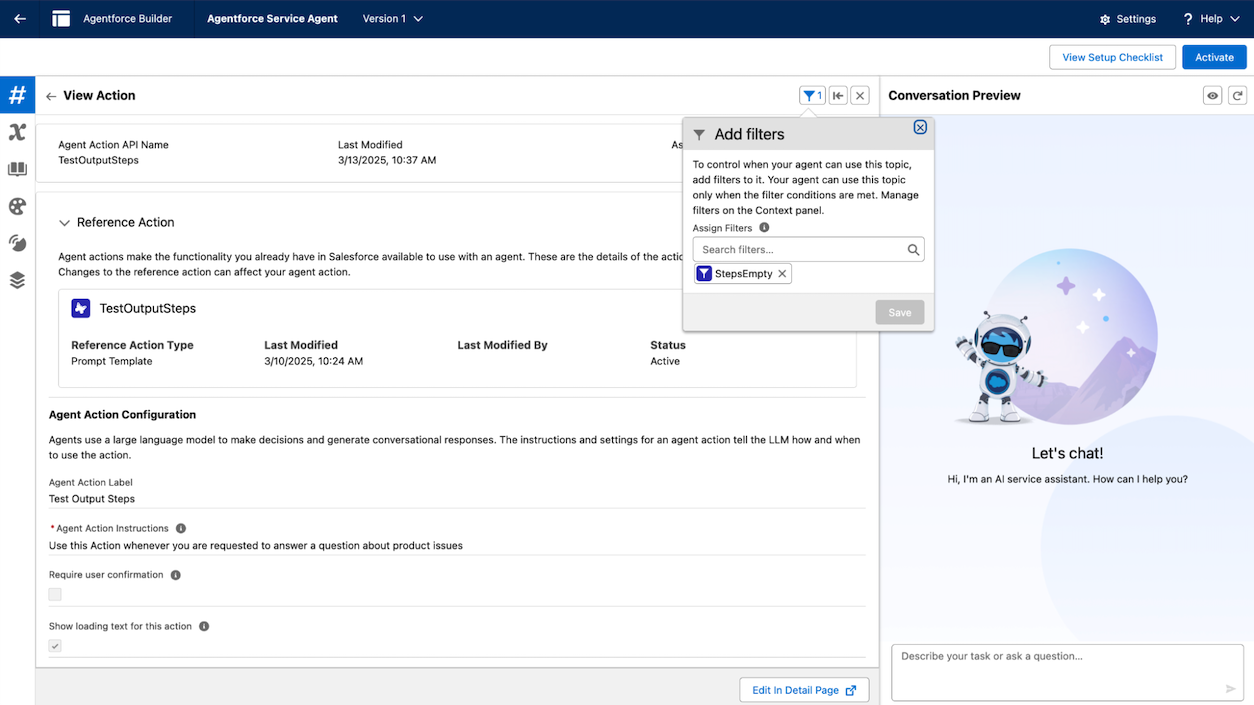Open the connections icon below the palette
This screenshot has height=705, width=1254.
pyautogui.click(x=17, y=242)
